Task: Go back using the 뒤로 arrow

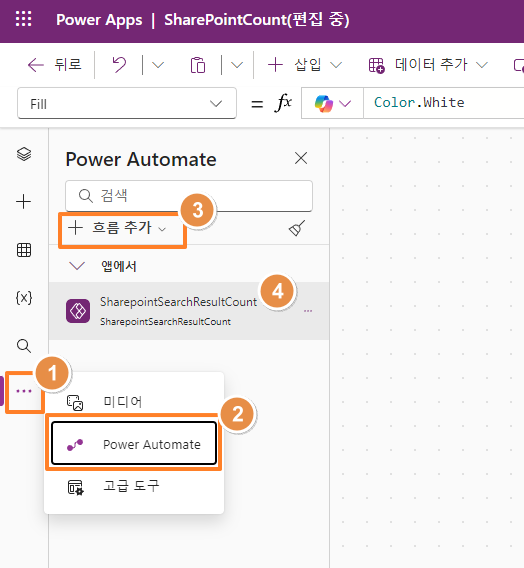Action: 55,65
